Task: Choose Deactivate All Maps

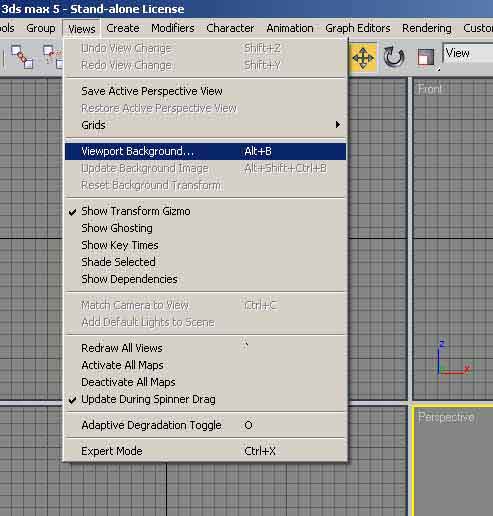Action: 206,382
